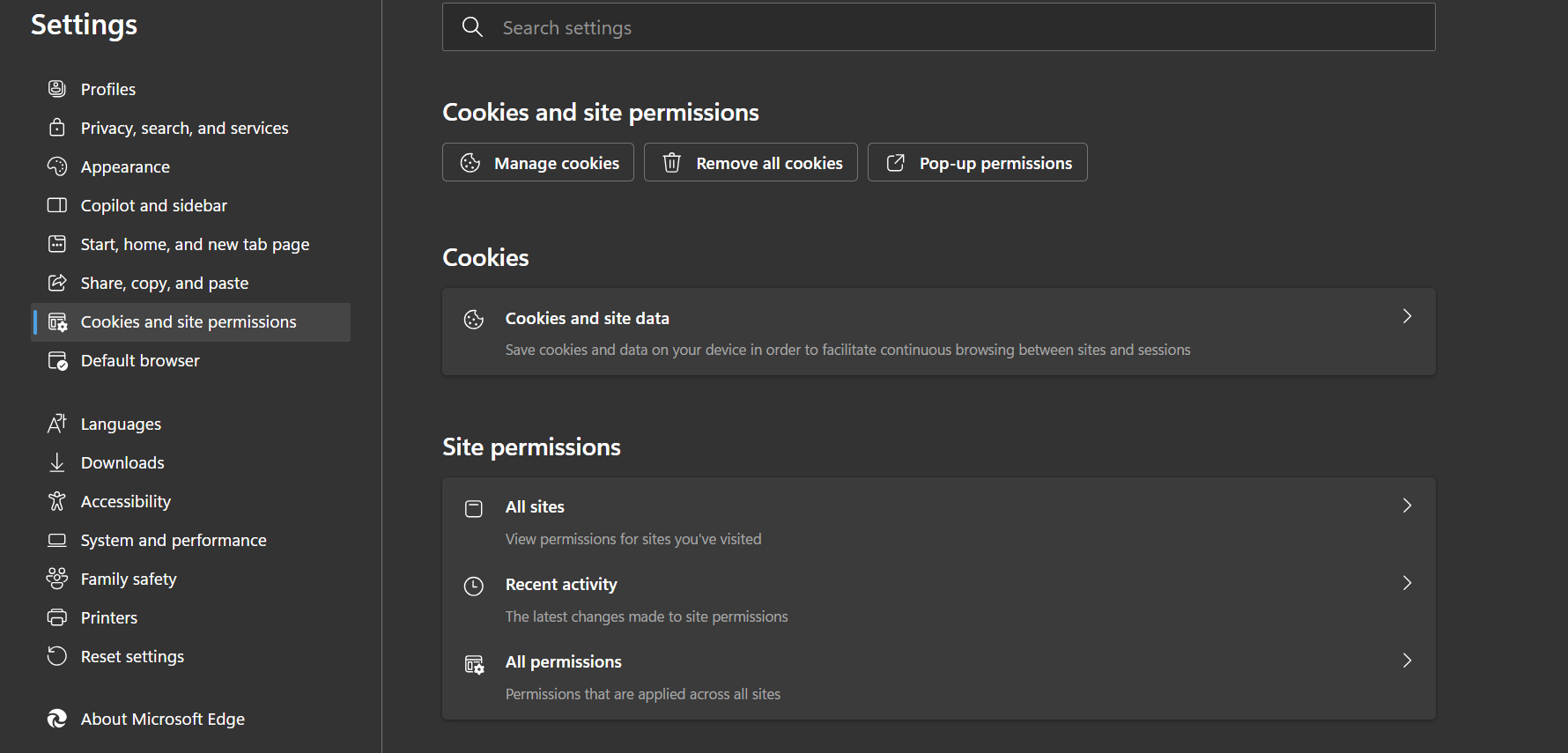
Task: Click the Printers icon in sidebar
Action: coord(57,617)
